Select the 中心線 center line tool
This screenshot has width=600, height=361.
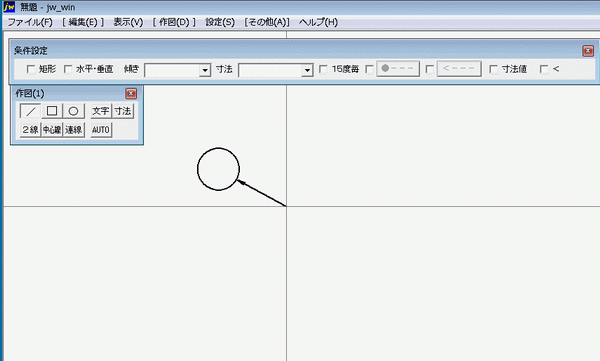point(52,130)
